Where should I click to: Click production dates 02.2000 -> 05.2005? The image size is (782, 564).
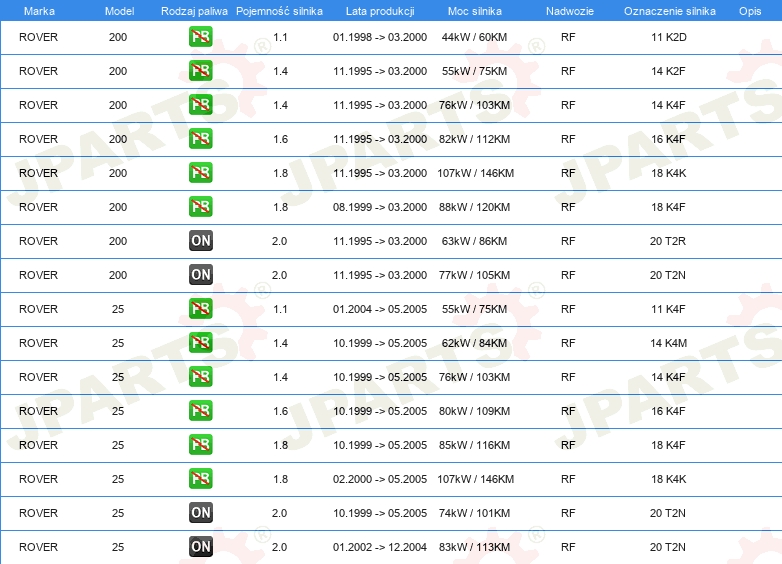pos(380,479)
